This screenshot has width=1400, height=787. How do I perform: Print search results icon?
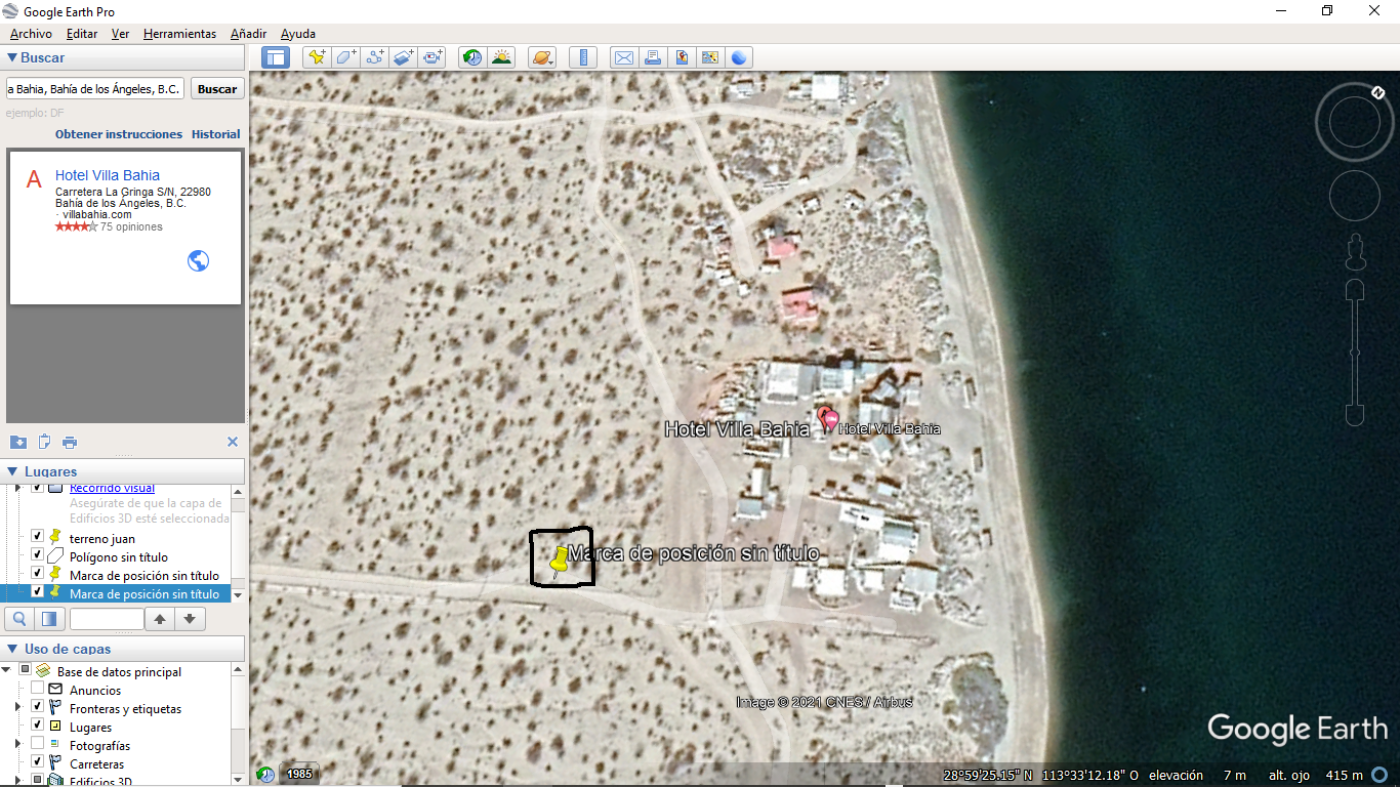pyautogui.click(x=69, y=442)
